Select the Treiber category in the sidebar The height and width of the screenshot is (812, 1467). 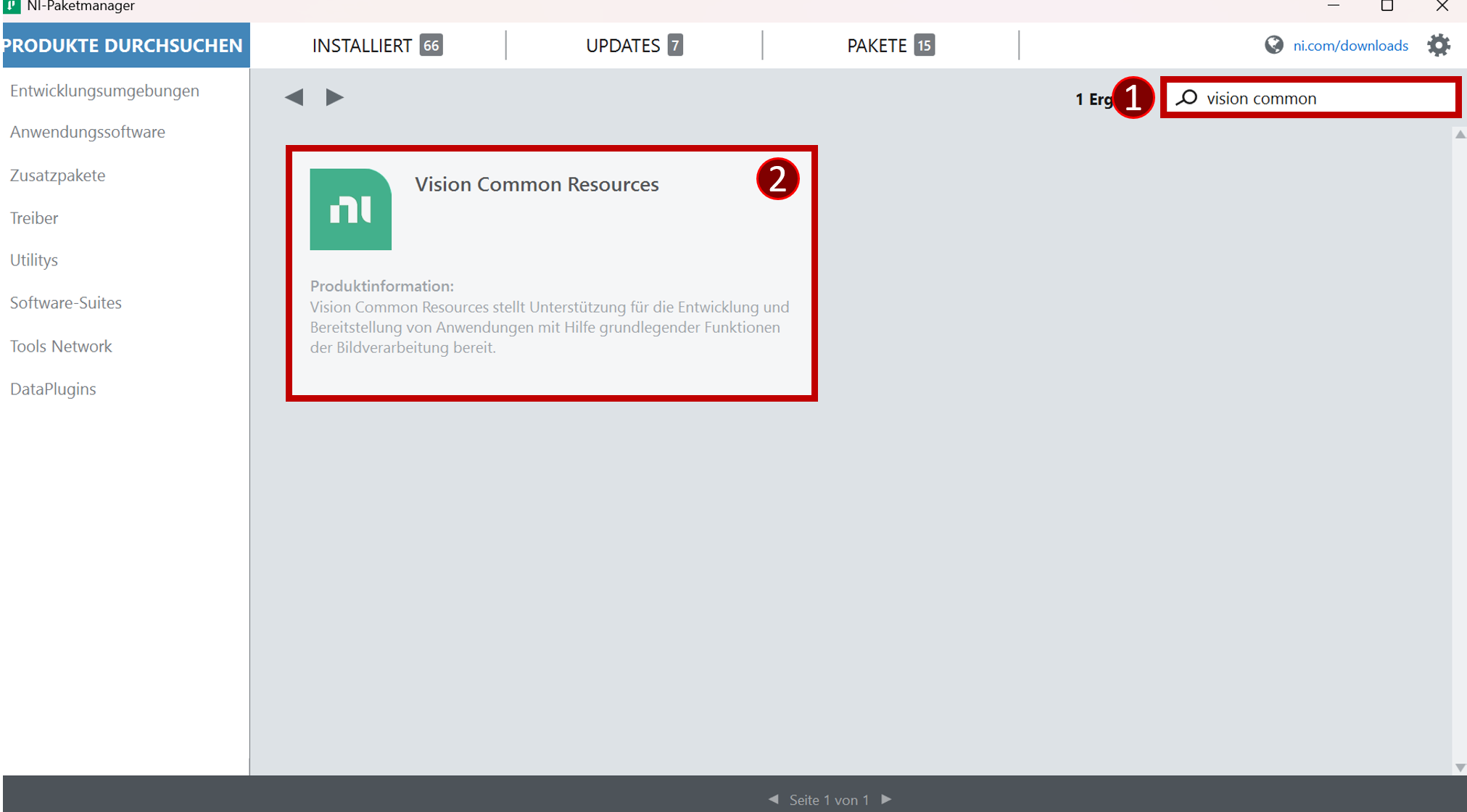click(x=34, y=217)
